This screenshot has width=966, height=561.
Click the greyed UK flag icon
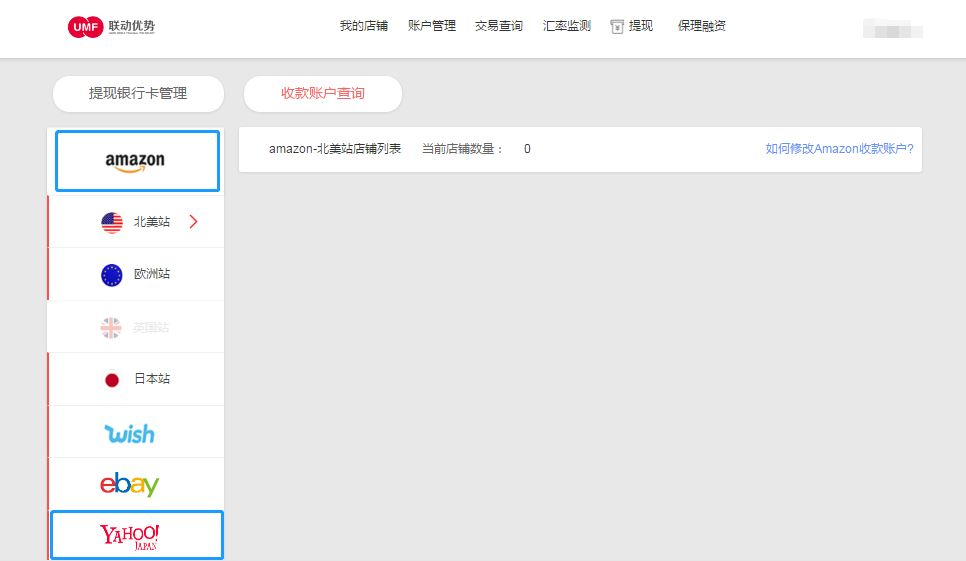[x=111, y=328]
